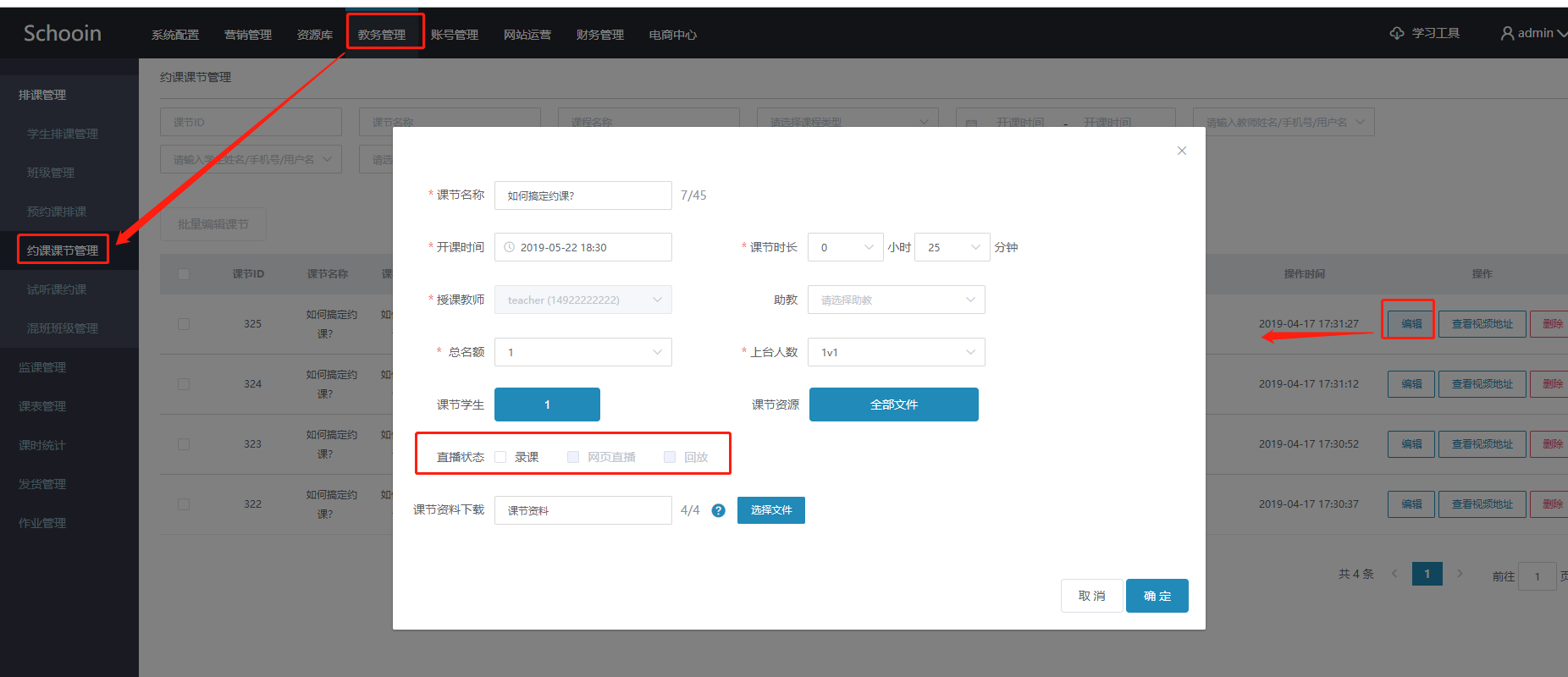Check the 录课 checkbox
The width and height of the screenshot is (1568, 677).
tap(500, 457)
